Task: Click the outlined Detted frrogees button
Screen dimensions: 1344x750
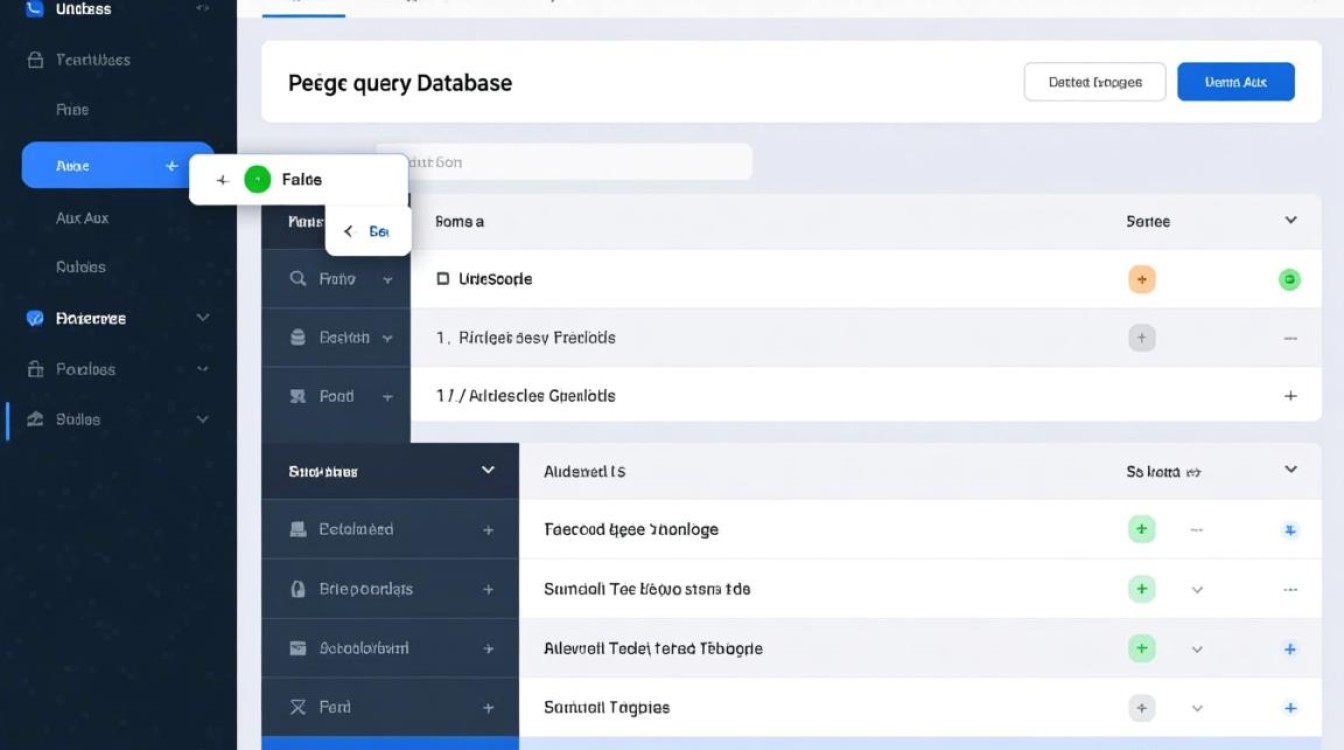Action: coord(1094,82)
